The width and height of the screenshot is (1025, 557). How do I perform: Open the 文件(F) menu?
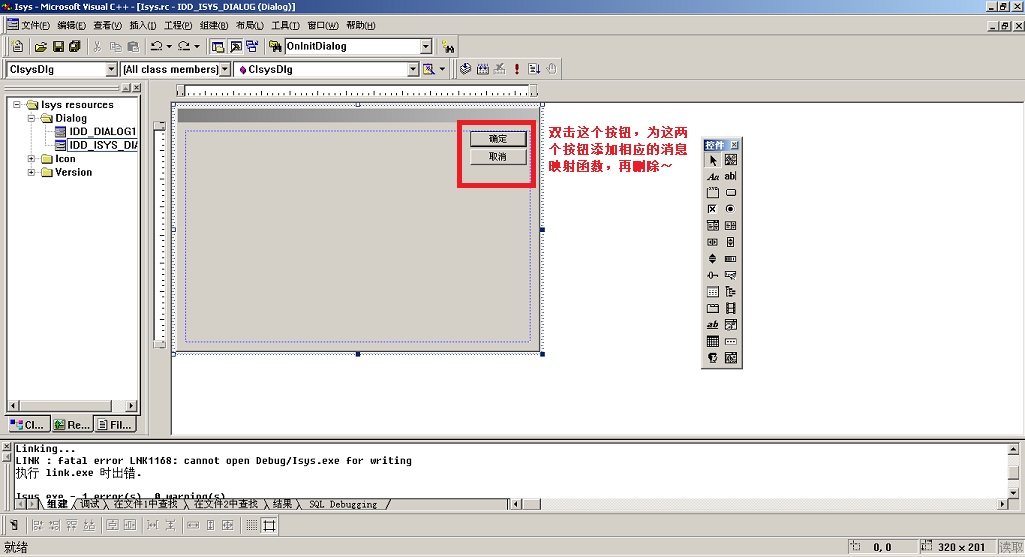point(35,25)
